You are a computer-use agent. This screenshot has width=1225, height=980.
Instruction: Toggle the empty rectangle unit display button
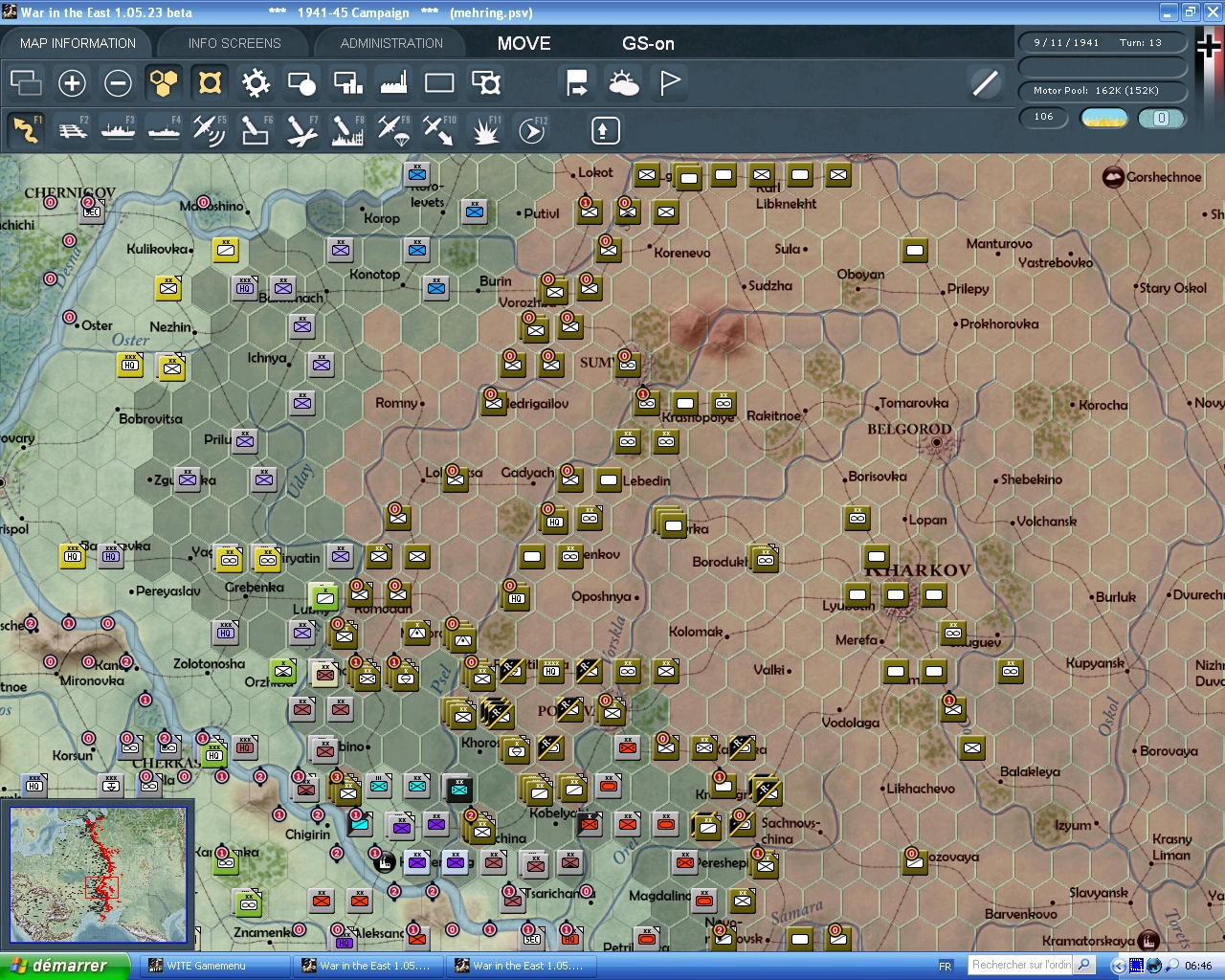[x=439, y=83]
